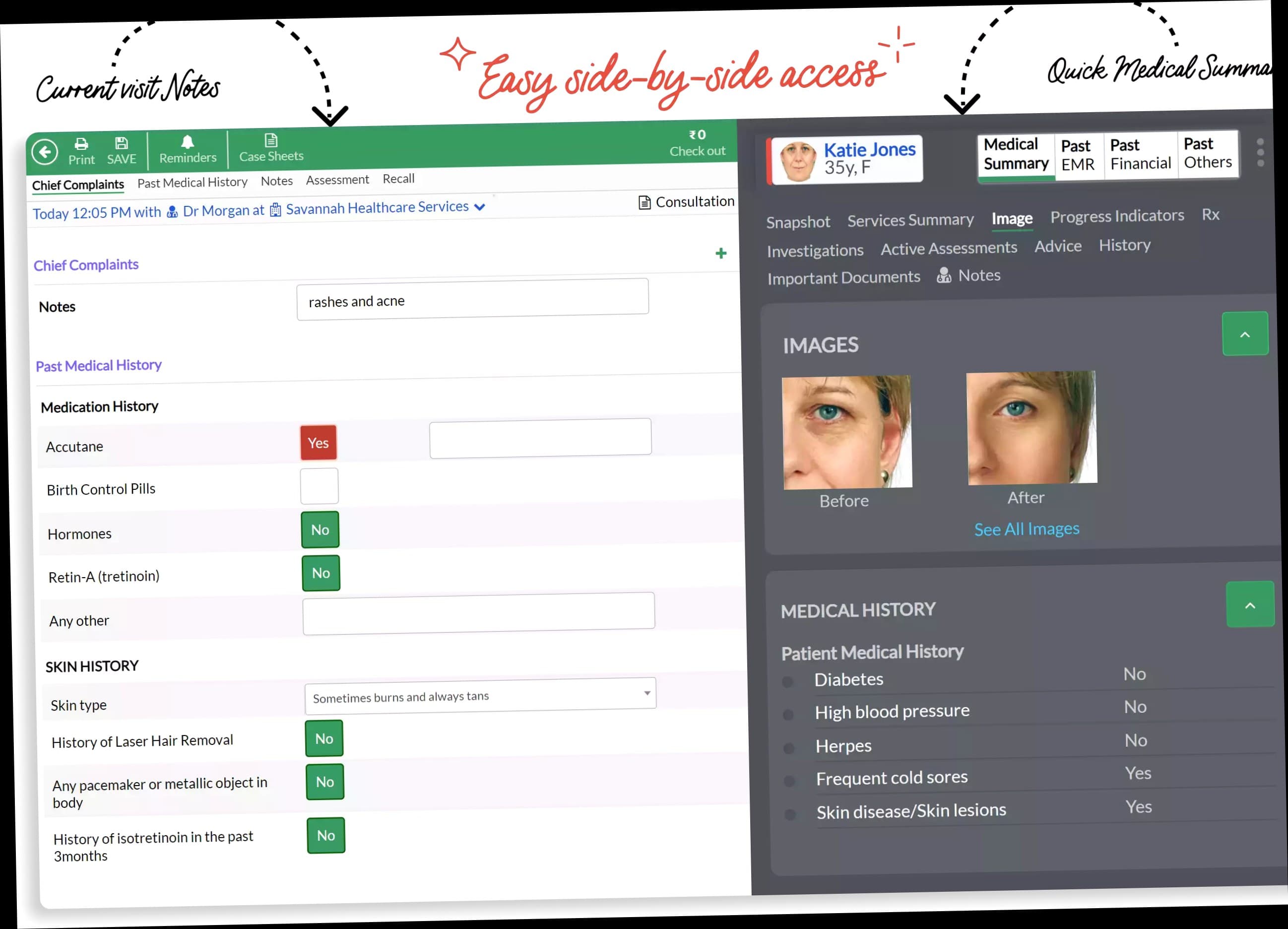The height and width of the screenshot is (929, 1288).
Task: Click the Consultation document icon
Action: (644, 203)
